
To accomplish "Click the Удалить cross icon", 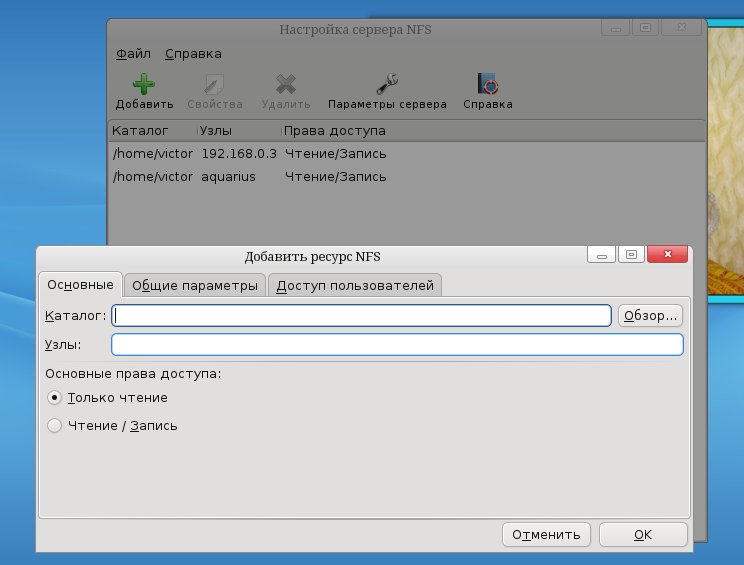I will pos(286,84).
